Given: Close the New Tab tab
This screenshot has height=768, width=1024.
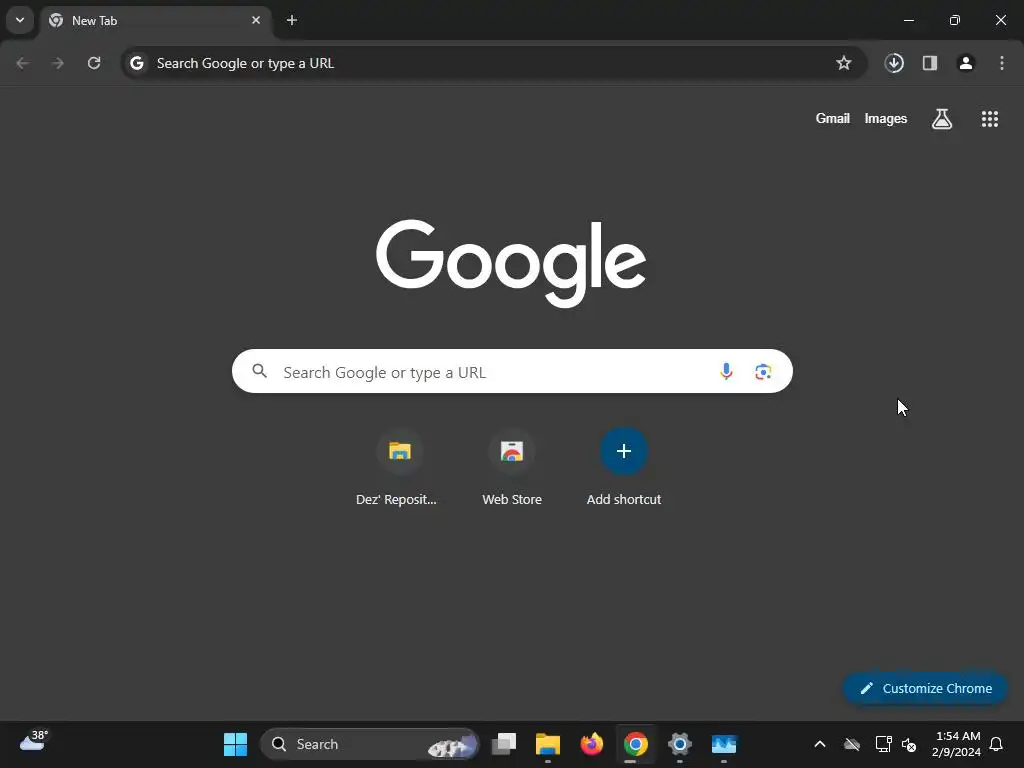Looking at the screenshot, I should (256, 20).
